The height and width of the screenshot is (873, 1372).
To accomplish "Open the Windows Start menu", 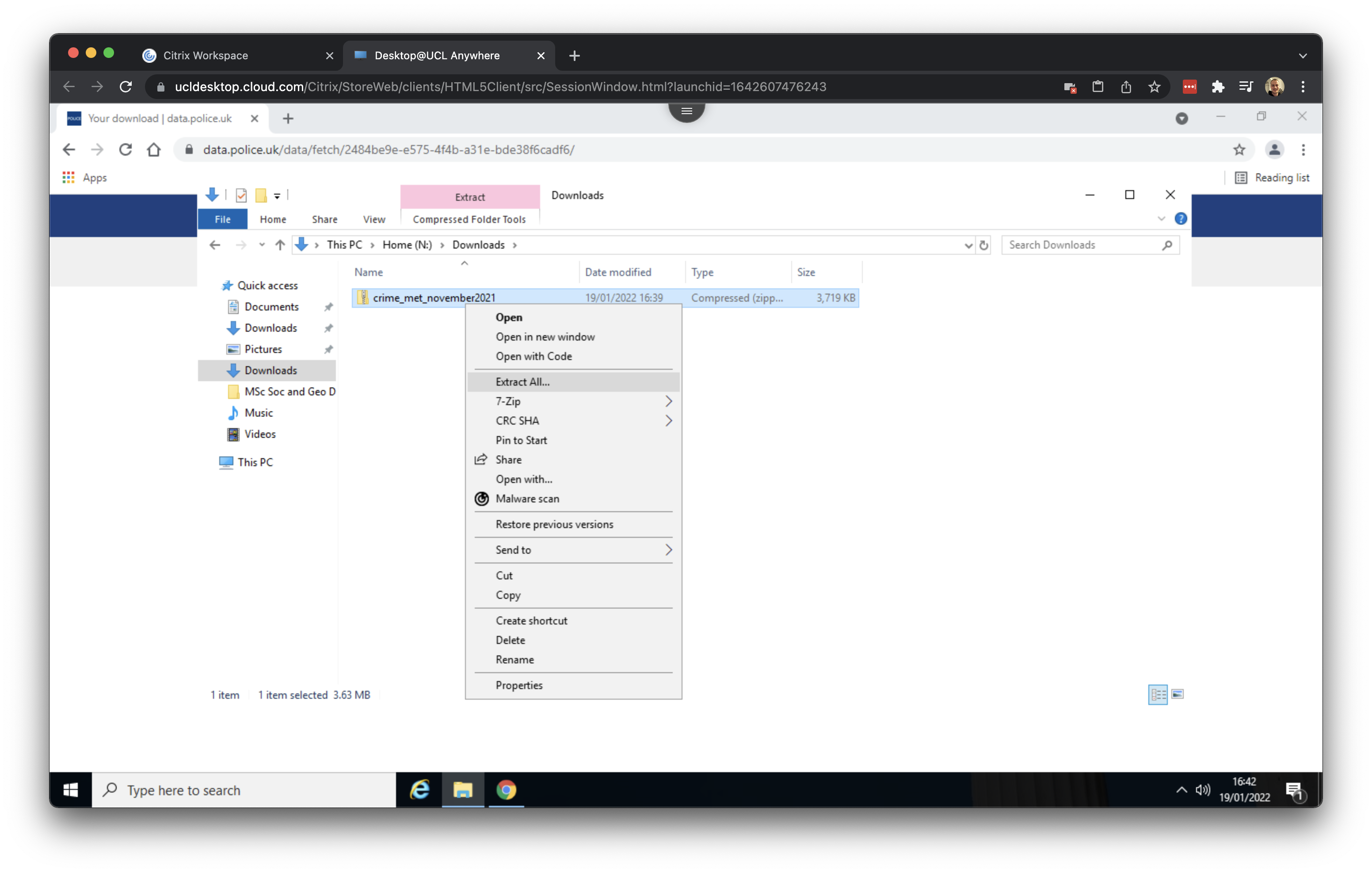I will coord(71,790).
